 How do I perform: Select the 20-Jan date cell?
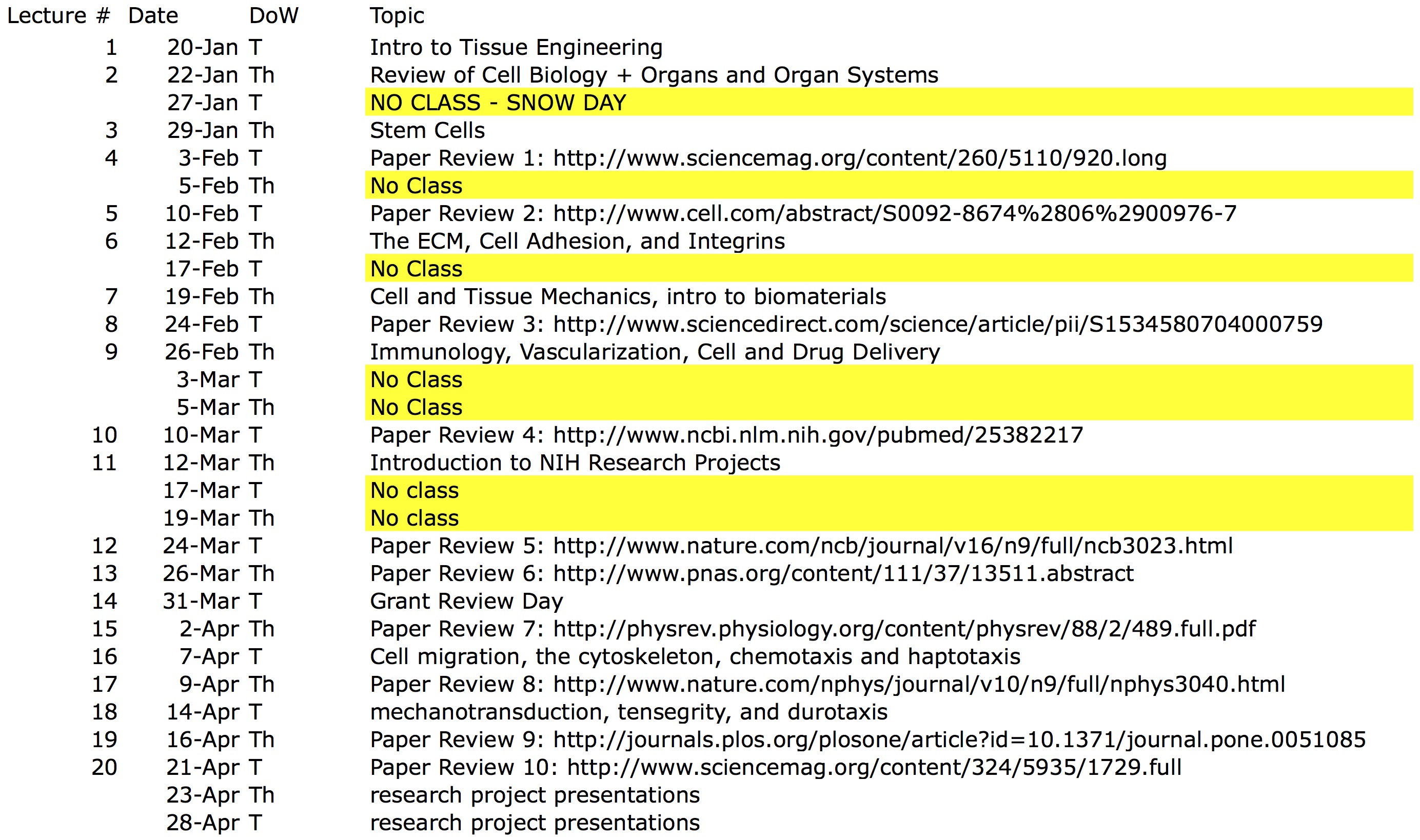[202, 48]
